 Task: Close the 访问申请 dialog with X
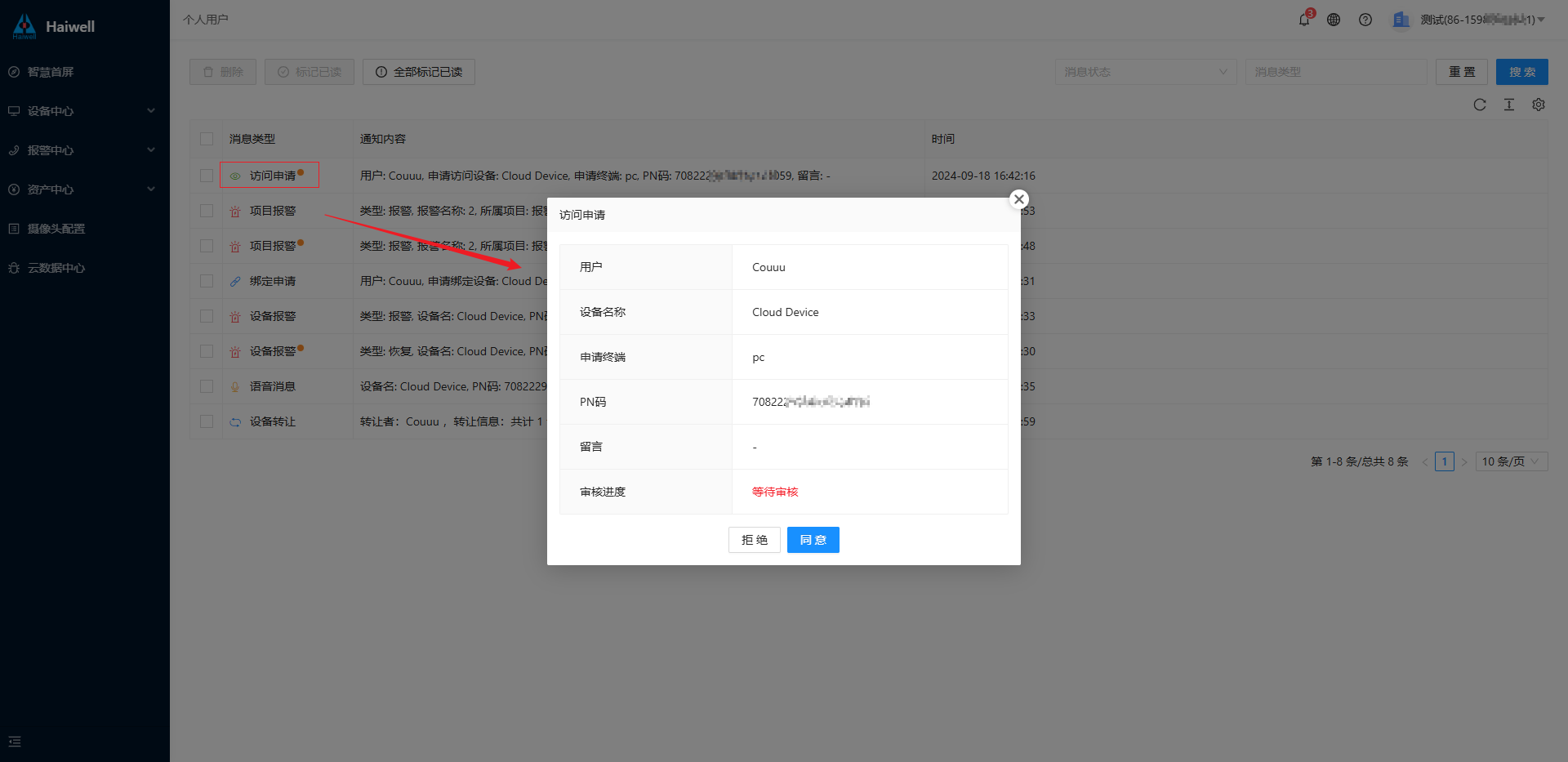[x=1019, y=199]
